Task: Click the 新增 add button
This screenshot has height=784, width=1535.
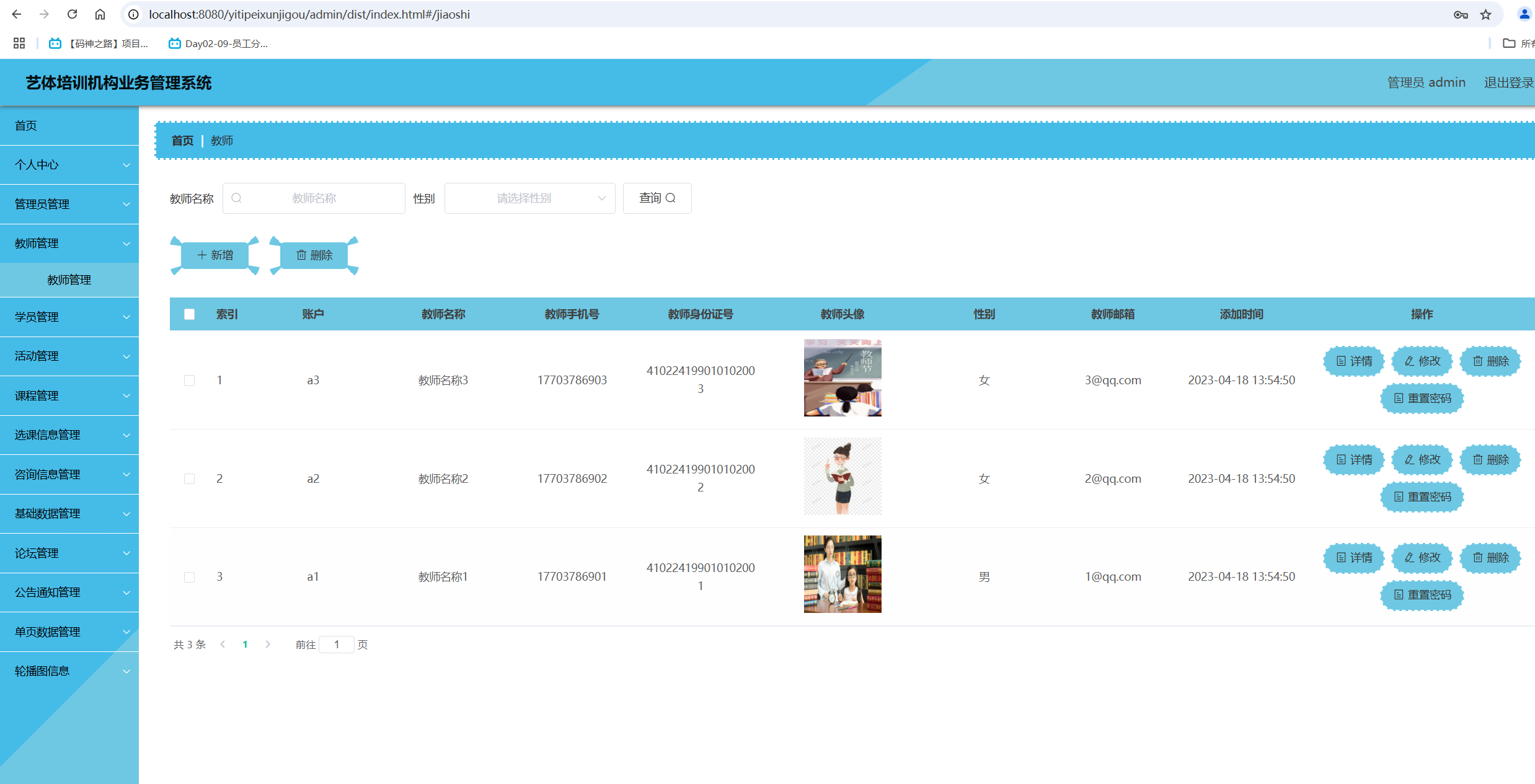Action: click(215, 255)
